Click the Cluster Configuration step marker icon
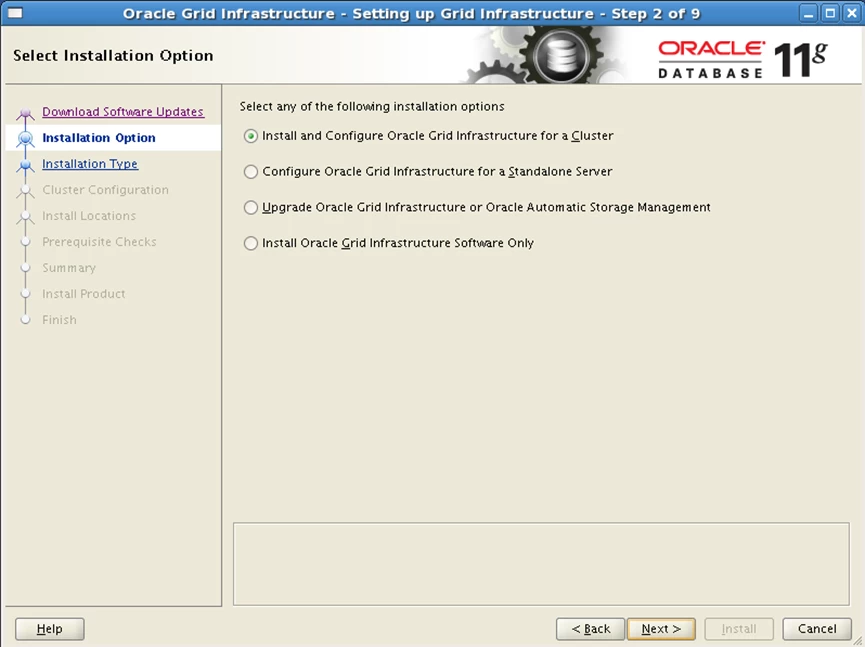This screenshot has width=865, height=647. point(25,191)
